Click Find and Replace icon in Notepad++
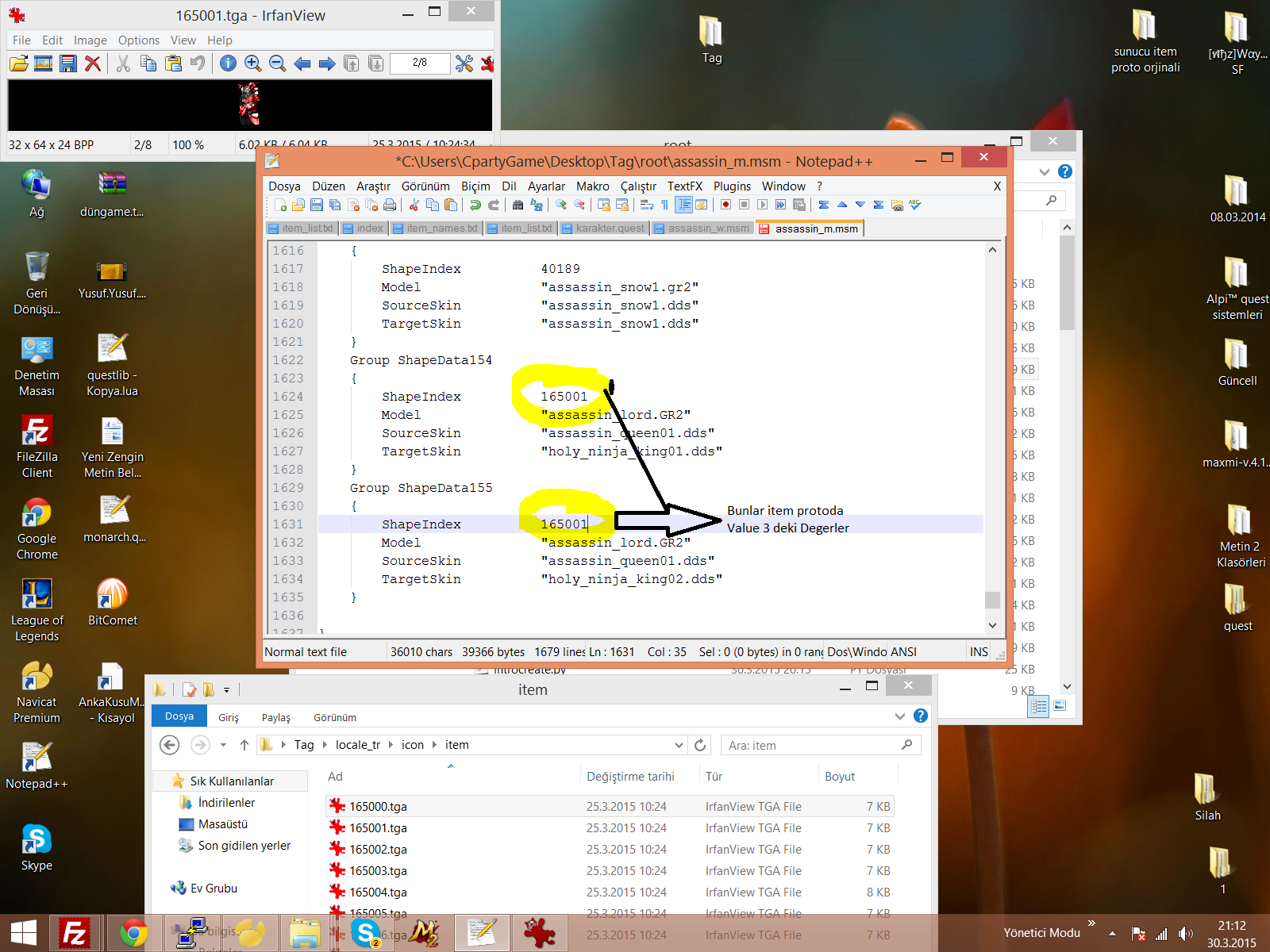This screenshot has width=1270, height=952. (x=536, y=205)
